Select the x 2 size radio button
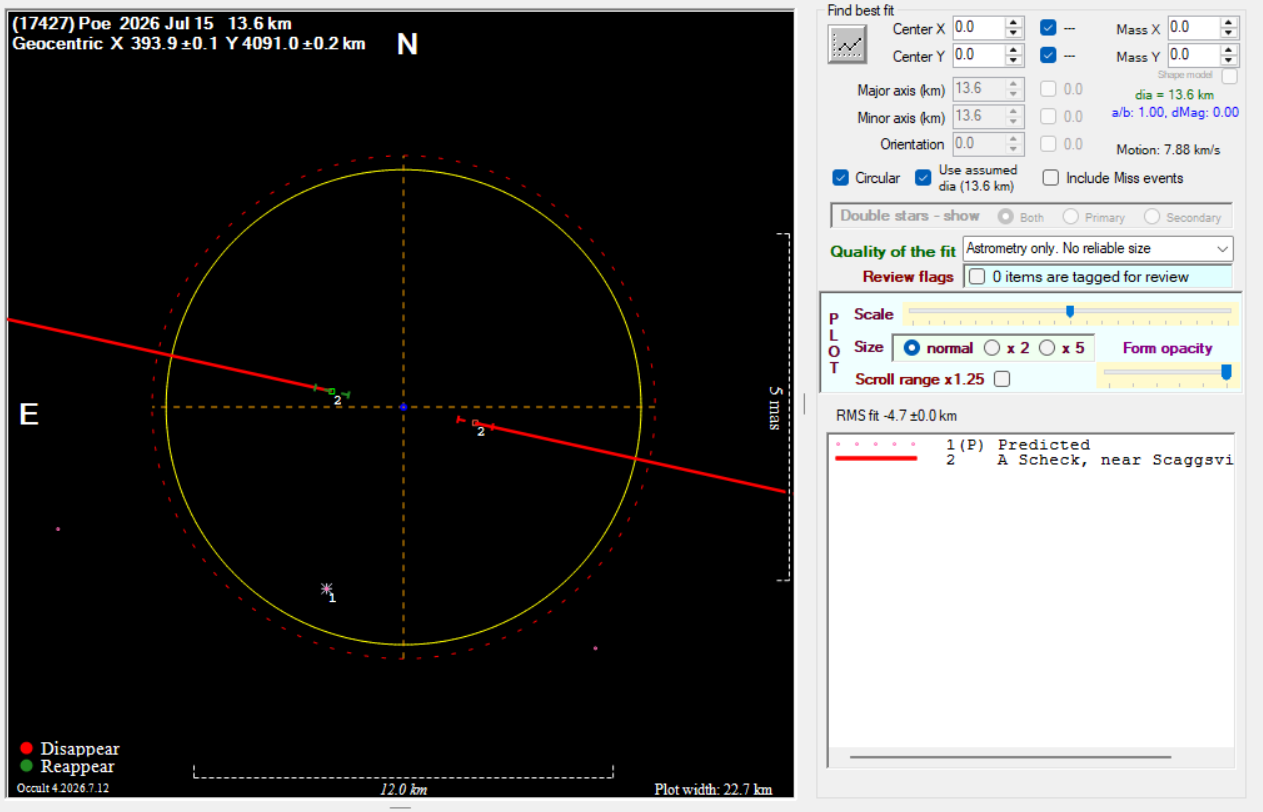The width and height of the screenshot is (1263, 812). [x=992, y=348]
